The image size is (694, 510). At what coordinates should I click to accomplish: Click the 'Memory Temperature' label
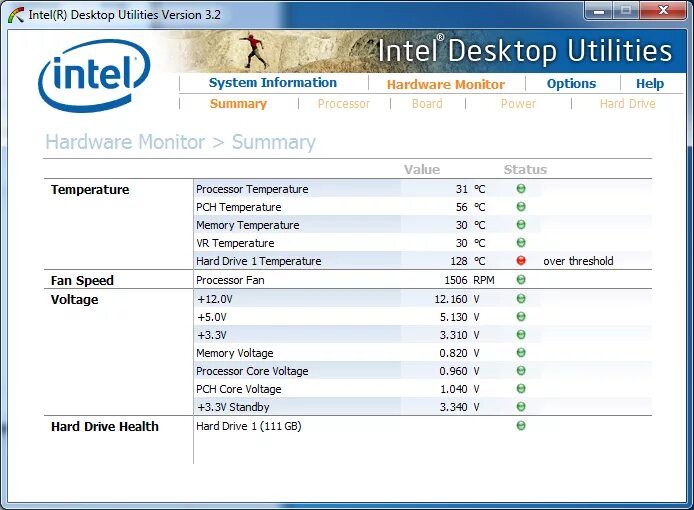point(248,225)
